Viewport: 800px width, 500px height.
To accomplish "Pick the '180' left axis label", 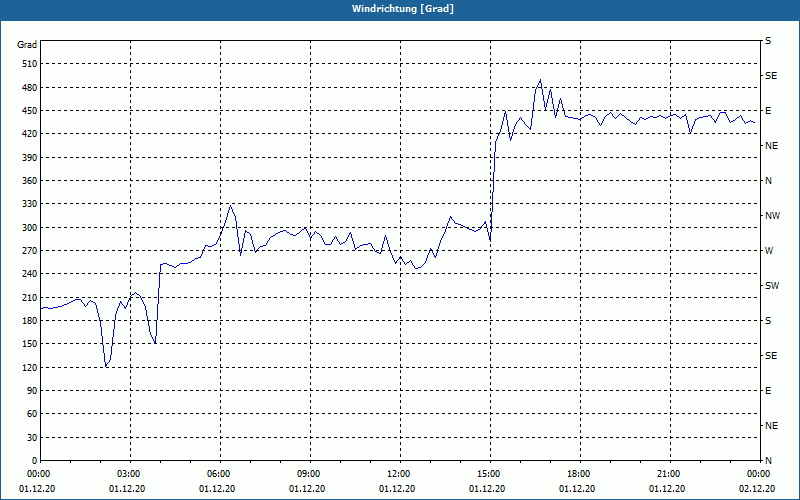I will [x=30, y=321].
